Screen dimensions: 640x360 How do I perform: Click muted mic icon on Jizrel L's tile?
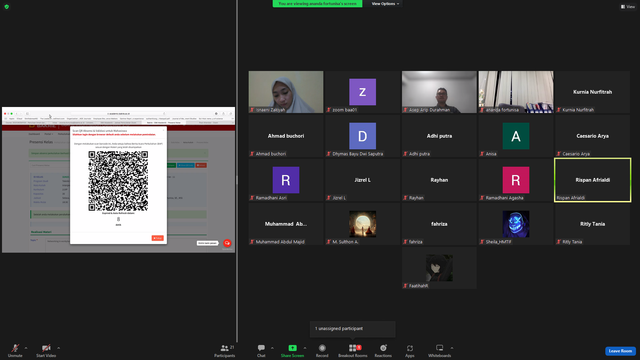click(329, 198)
